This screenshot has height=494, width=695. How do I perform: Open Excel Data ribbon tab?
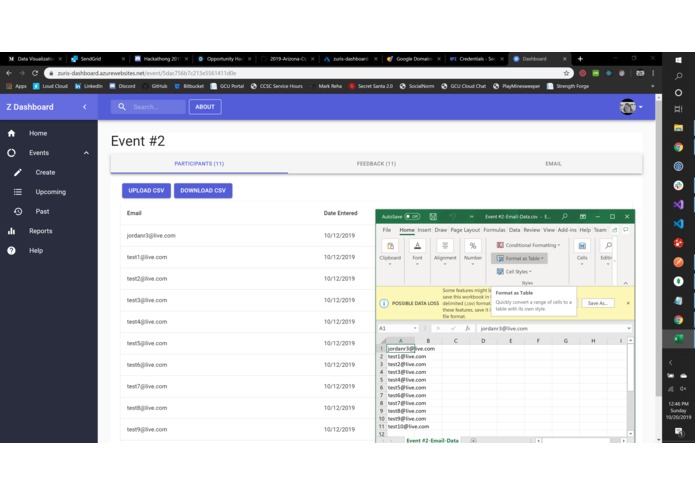tap(515, 230)
